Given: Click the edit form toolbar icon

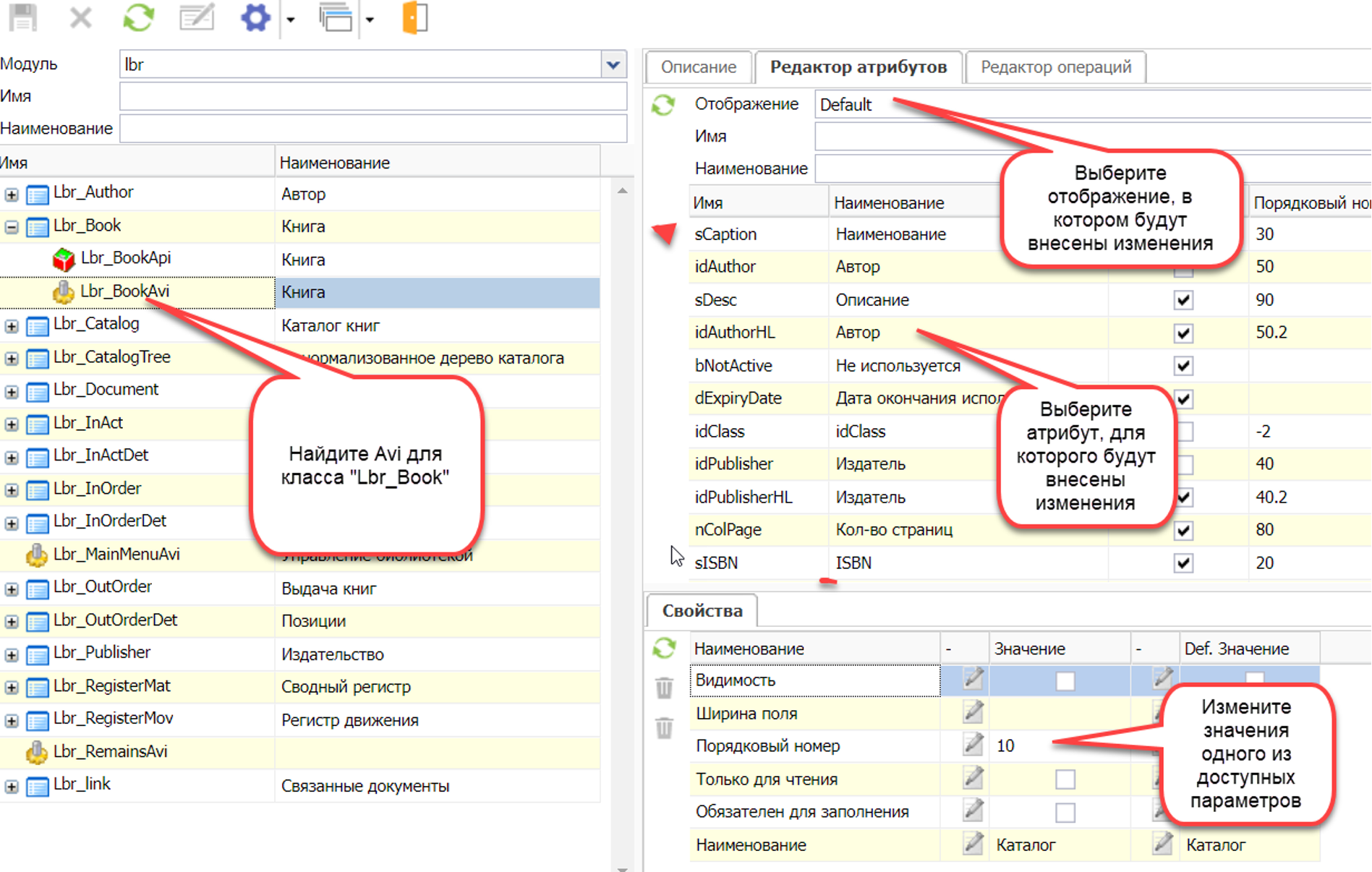Looking at the screenshot, I should tap(196, 17).
